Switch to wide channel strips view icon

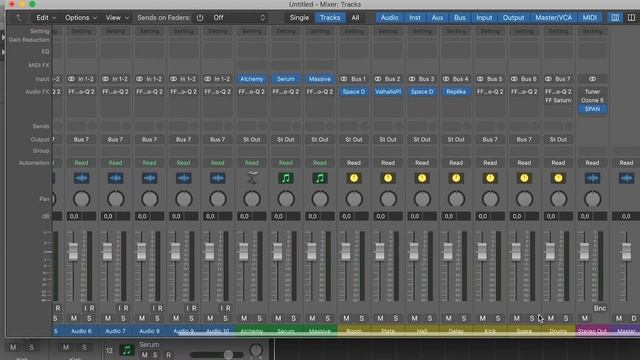click(x=631, y=18)
